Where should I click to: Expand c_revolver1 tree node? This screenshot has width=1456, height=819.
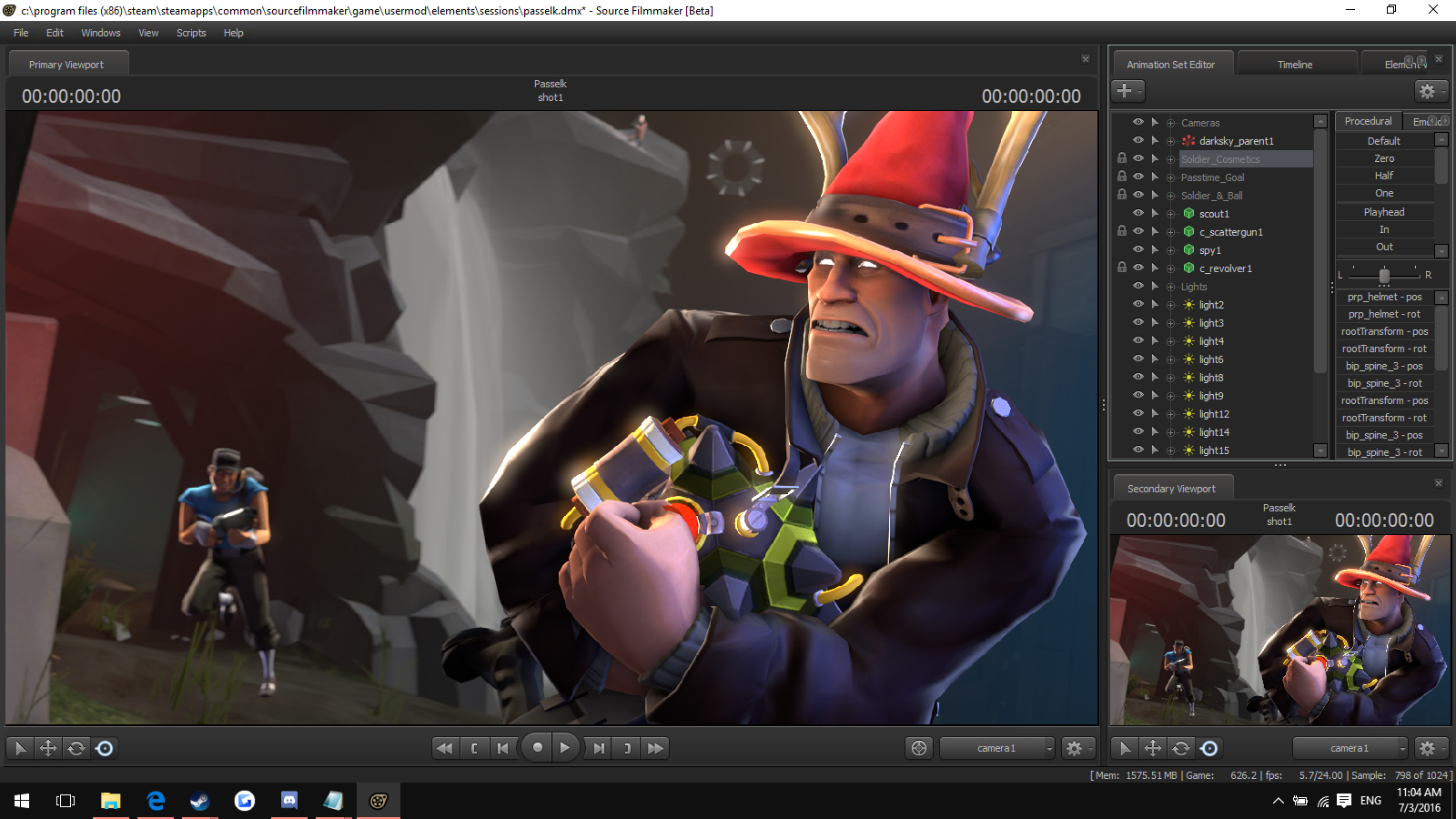point(1171,268)
